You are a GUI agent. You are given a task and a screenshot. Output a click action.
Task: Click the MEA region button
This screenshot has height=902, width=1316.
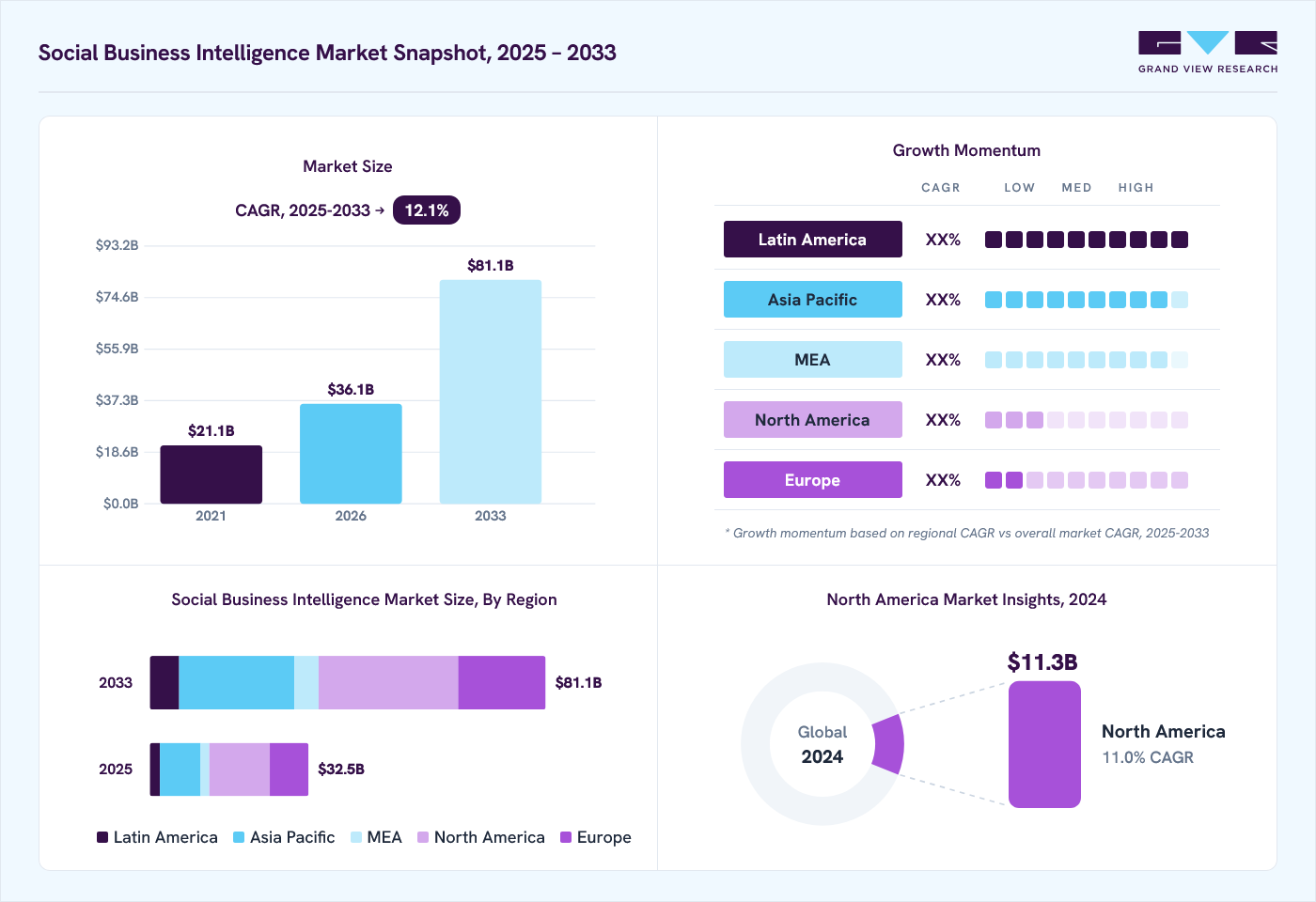pos(813,360)
